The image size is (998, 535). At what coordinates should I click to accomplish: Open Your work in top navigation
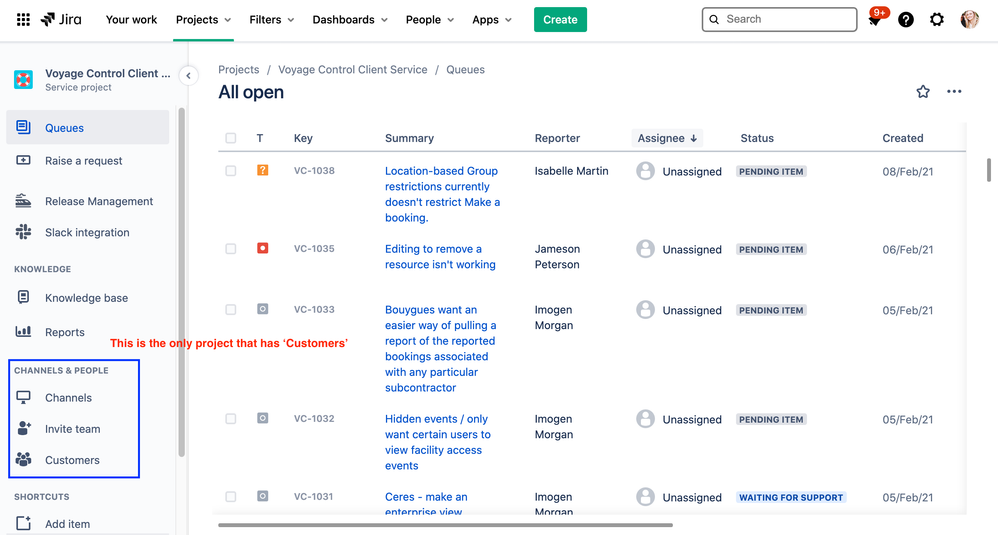point(131,20)
